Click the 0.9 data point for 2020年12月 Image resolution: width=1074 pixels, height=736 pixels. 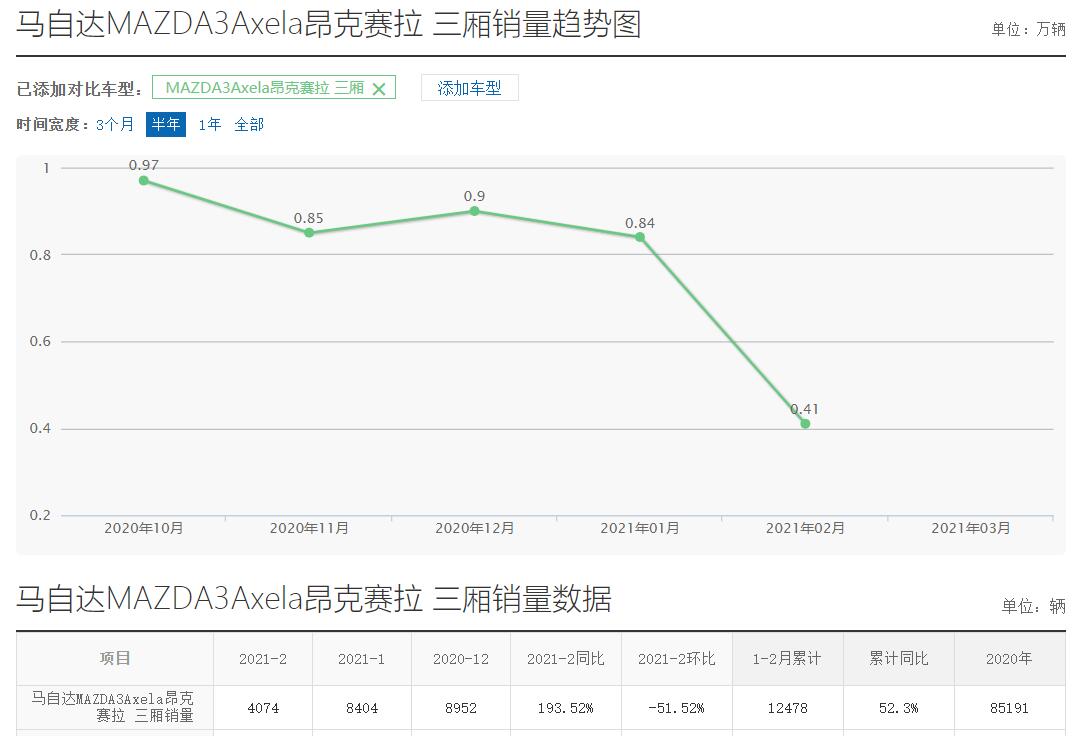[475, 211]
